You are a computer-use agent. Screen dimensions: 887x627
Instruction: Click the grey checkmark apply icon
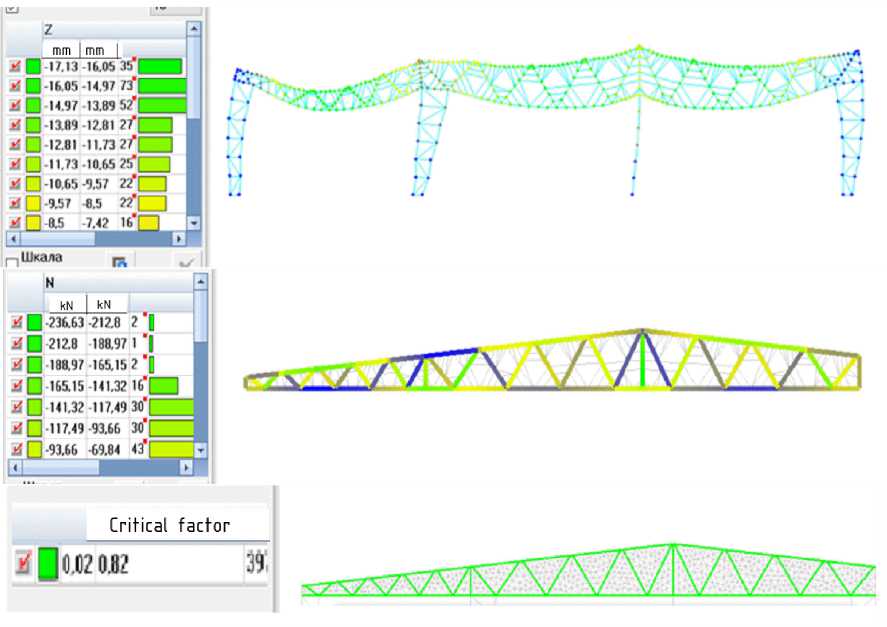186,263
